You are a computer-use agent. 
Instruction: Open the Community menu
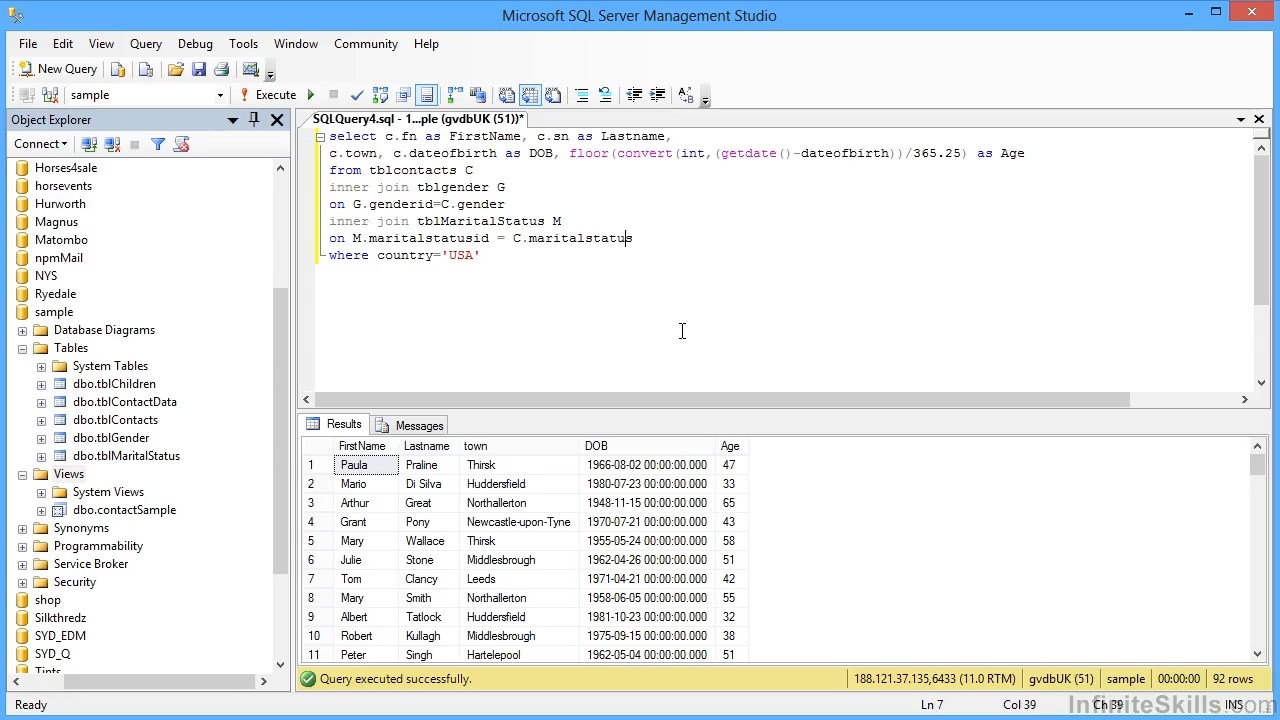pyautogui.click(x=366, y=44)
